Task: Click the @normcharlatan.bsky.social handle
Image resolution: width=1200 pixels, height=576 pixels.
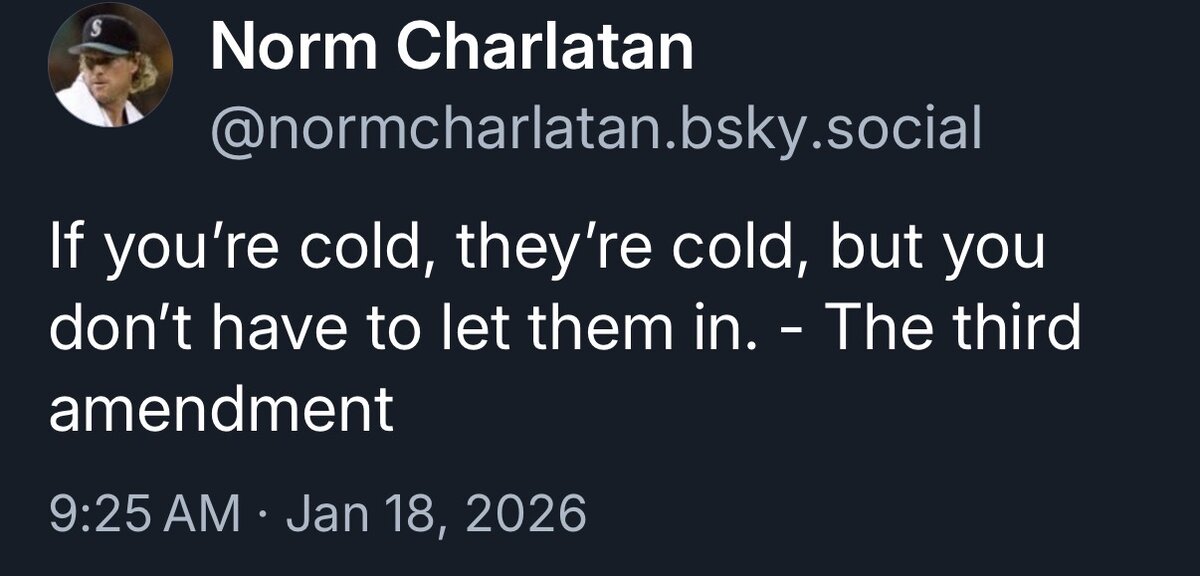Action: 596,130
